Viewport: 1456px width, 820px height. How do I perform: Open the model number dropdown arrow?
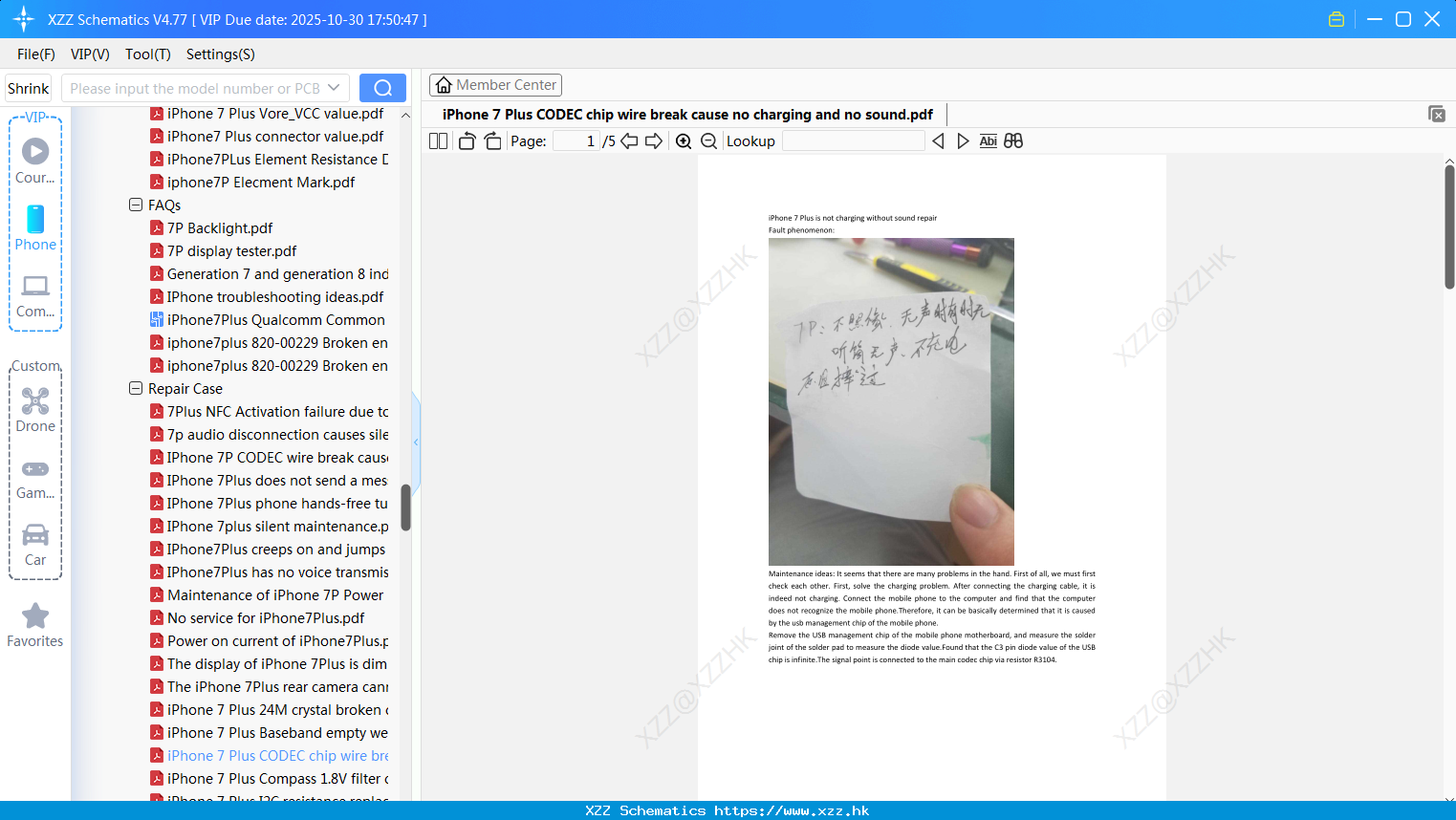click(x=334, y=88)
